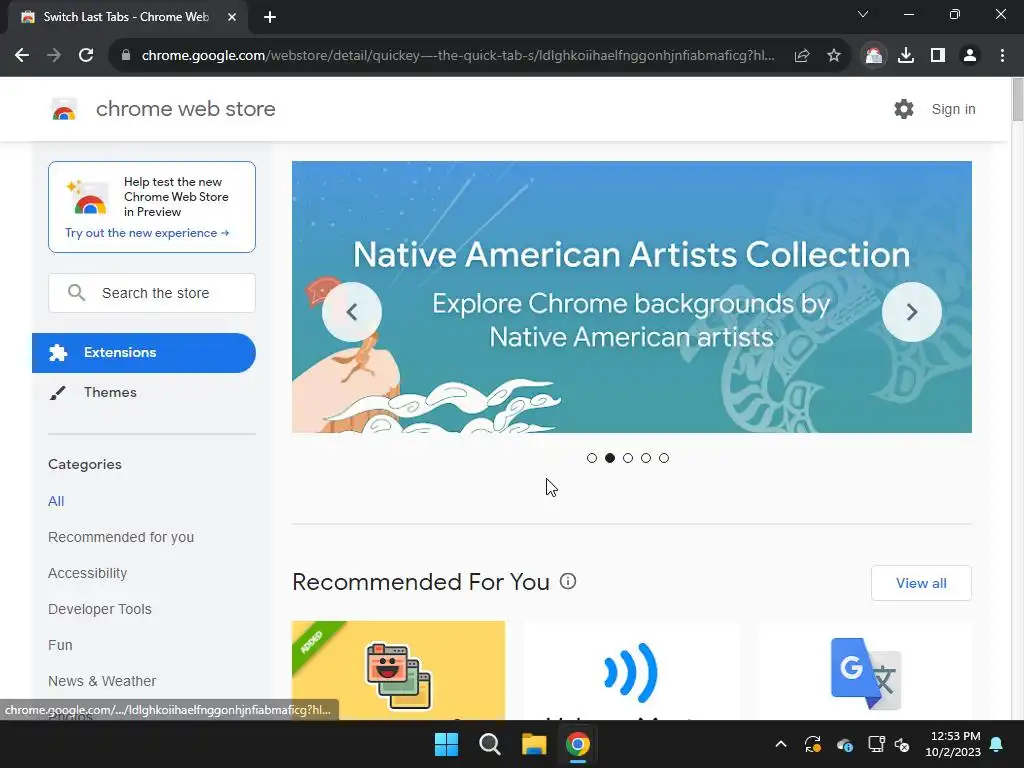The width and height of the screenshot is (1024, 768).
Task: Select fourth carousel dot
Action: [646, 458]
